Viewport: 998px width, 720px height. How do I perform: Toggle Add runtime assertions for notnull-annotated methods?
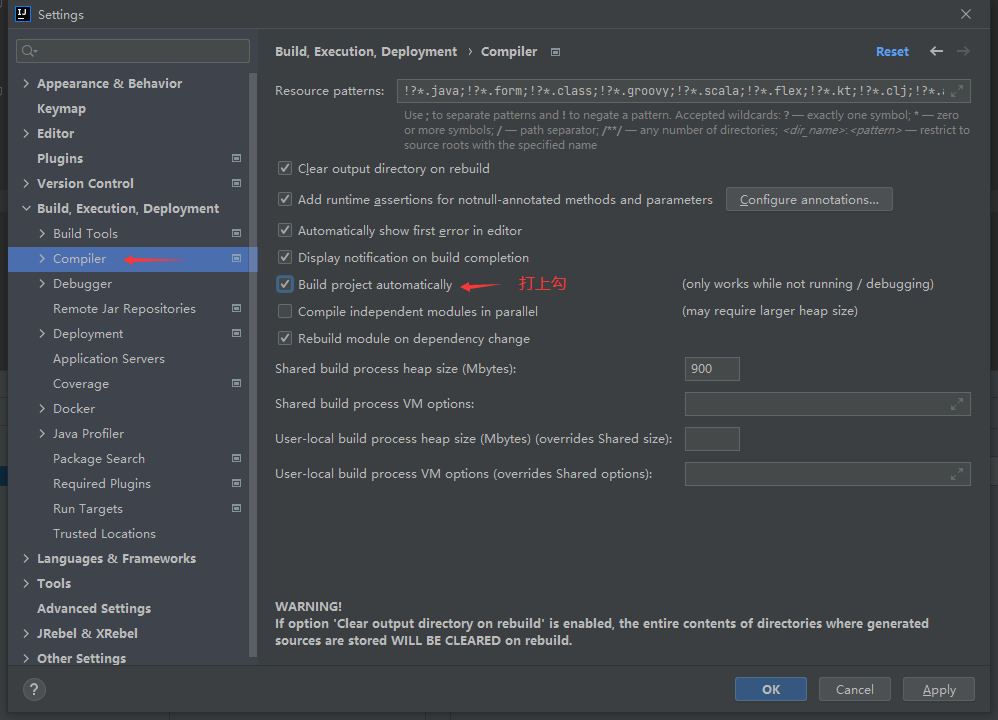click(285, 199)
